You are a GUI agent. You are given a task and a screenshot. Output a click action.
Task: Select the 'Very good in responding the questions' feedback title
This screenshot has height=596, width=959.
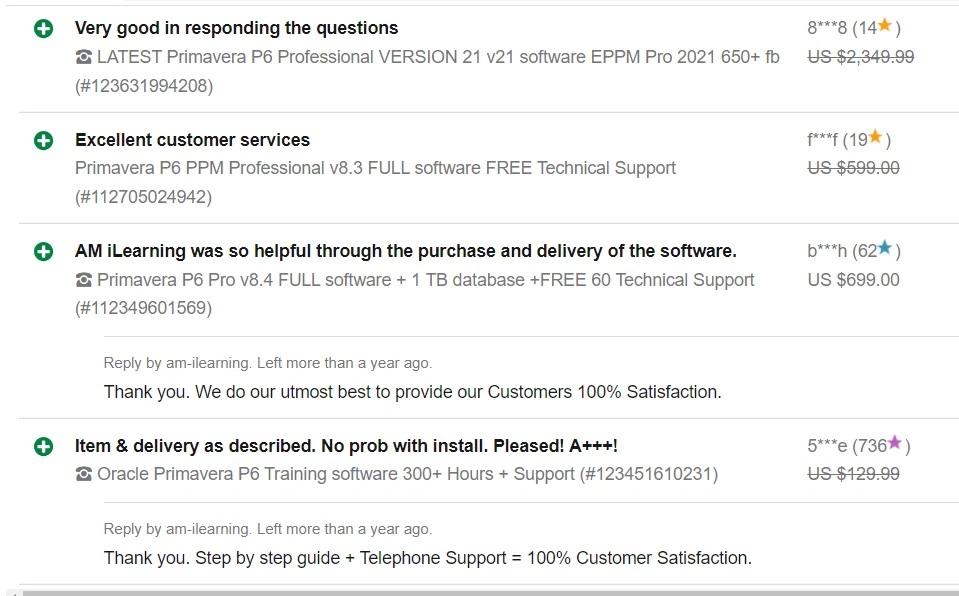(237, 27)
